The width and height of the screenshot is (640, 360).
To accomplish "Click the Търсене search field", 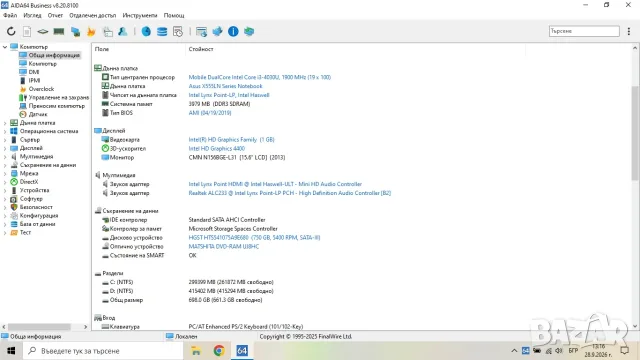I will pyautogui.click(x=584, y=31).
